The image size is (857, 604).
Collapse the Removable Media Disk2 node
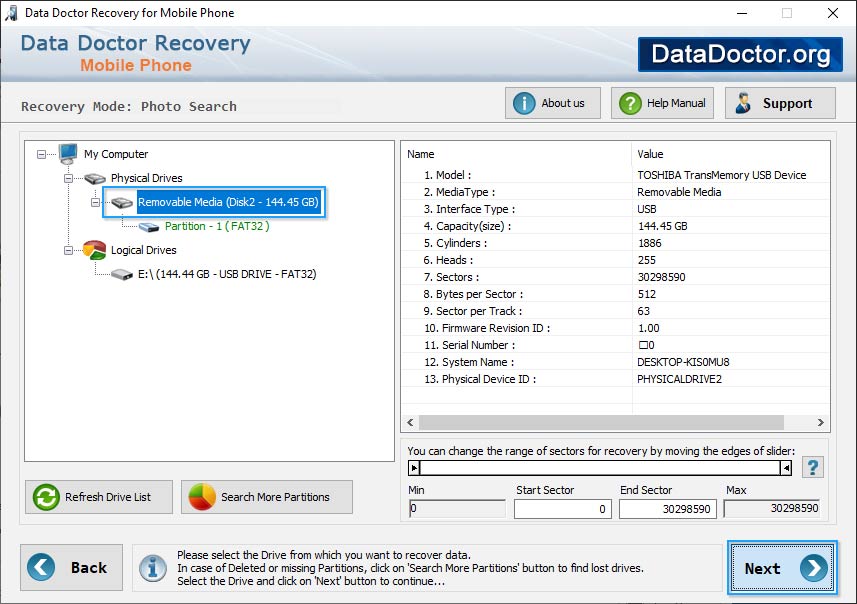click(x=95, y=203)
